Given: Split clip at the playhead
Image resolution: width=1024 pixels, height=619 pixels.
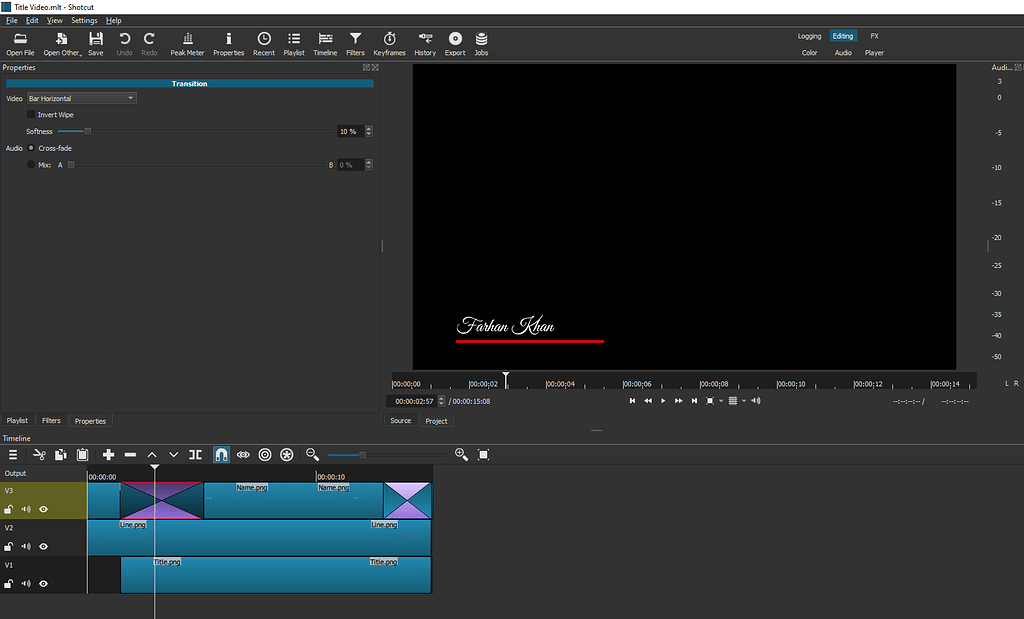Looking at the screenshot, I should point(194,454).
